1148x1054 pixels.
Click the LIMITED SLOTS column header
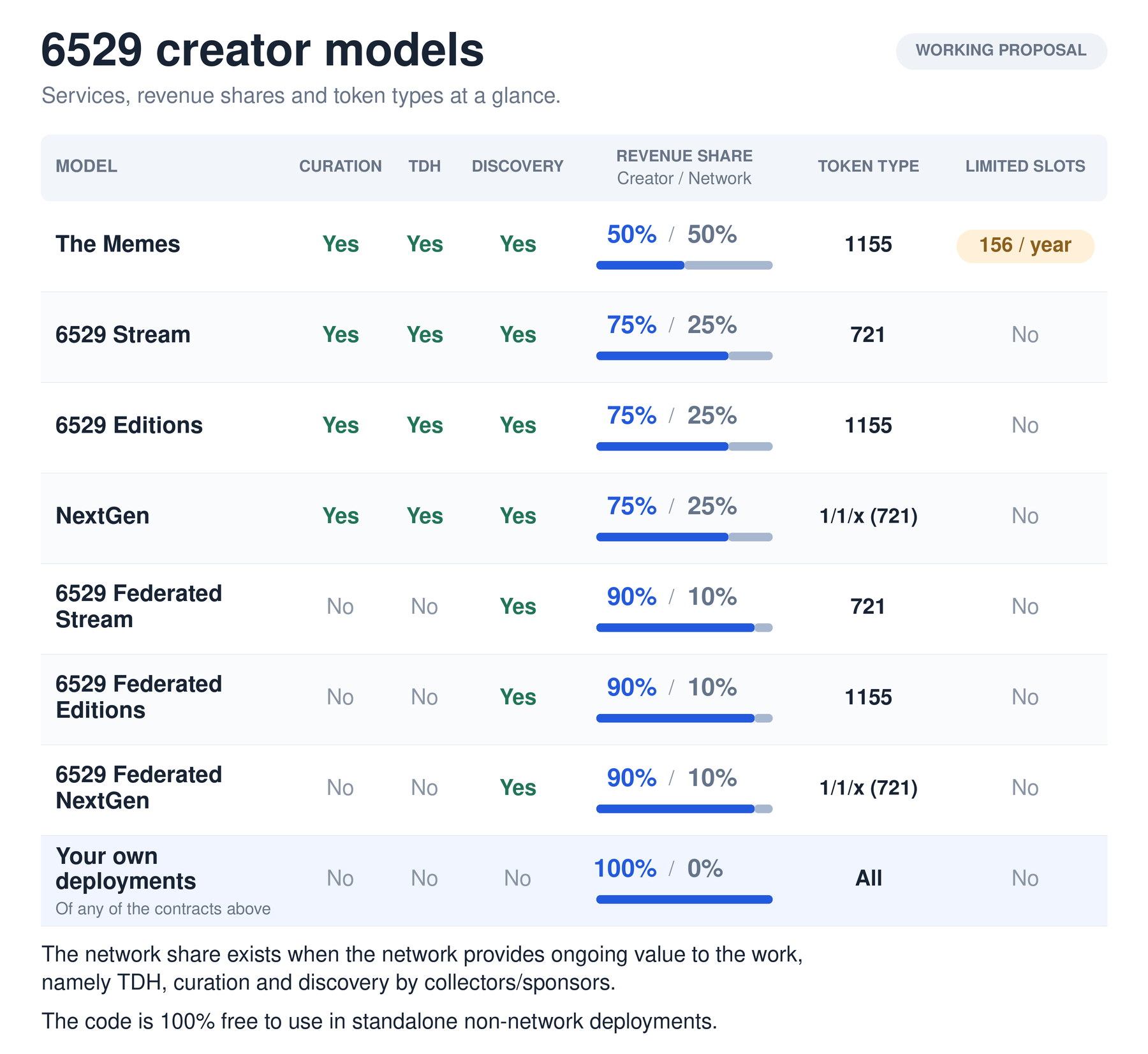(x=1026, y=167)
